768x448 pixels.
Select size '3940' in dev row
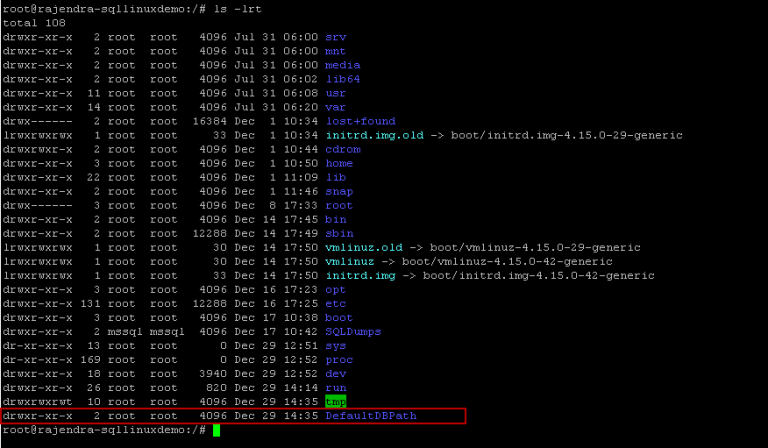tap(213, 374)
